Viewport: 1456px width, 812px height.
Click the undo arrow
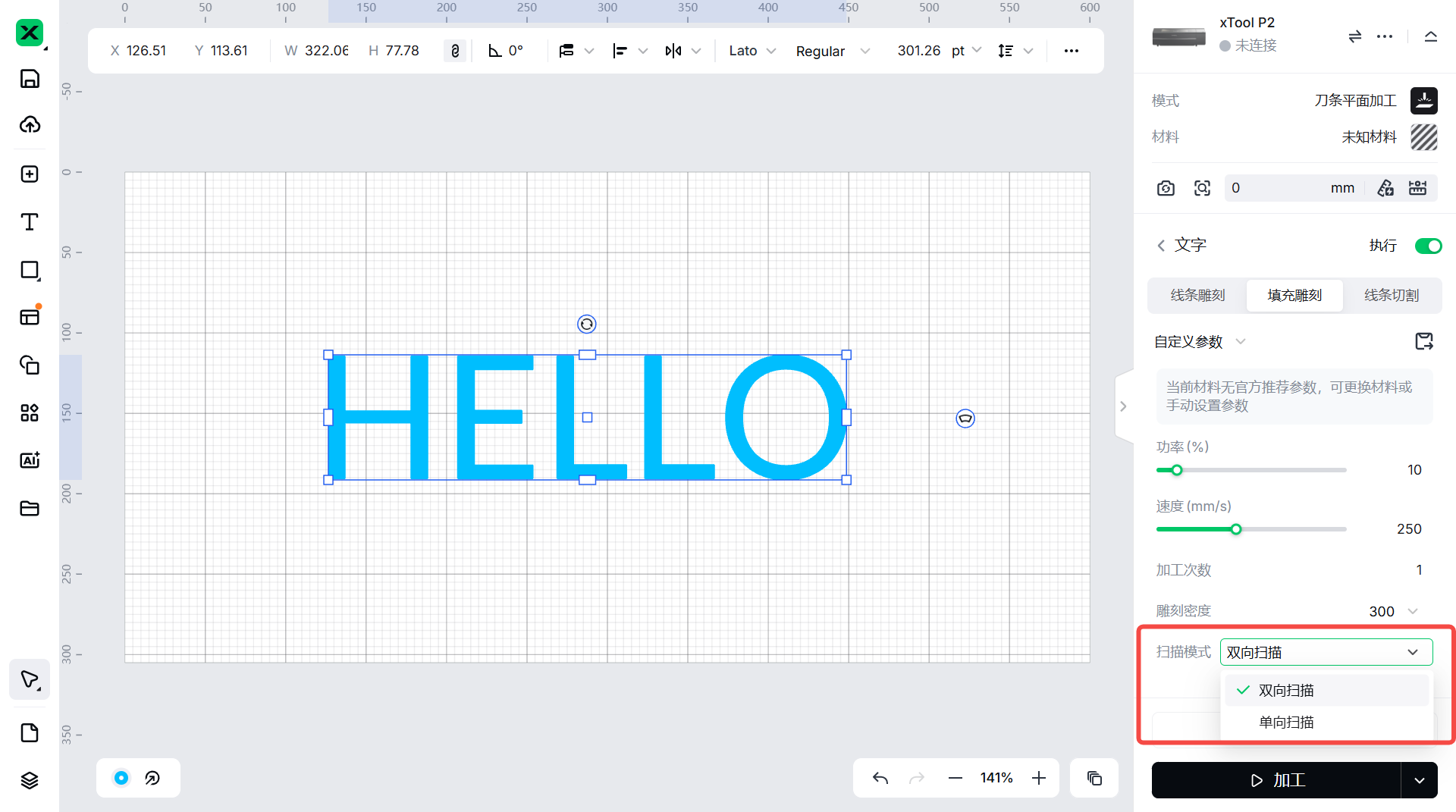point(880,778)
